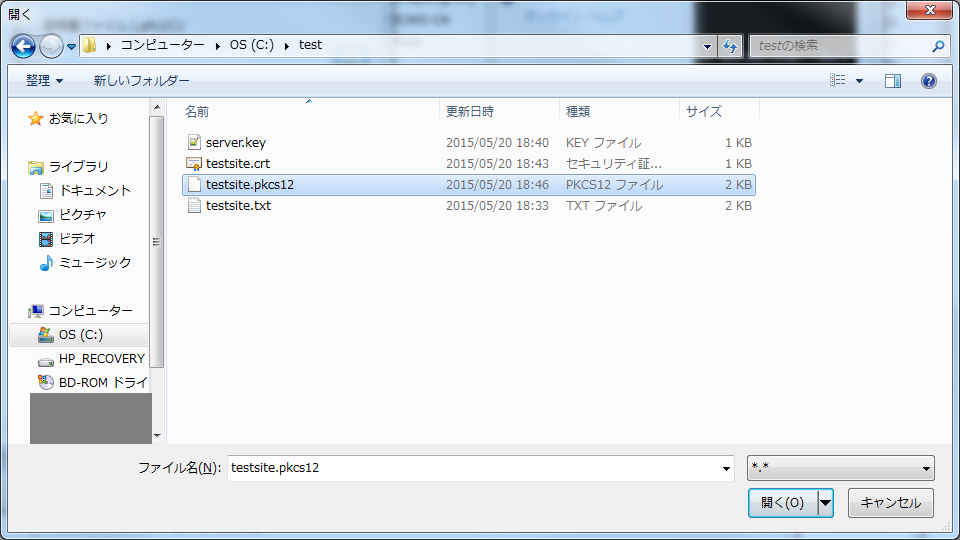Select the server.key file icon
960x540 pixels.
coord(194,143)
